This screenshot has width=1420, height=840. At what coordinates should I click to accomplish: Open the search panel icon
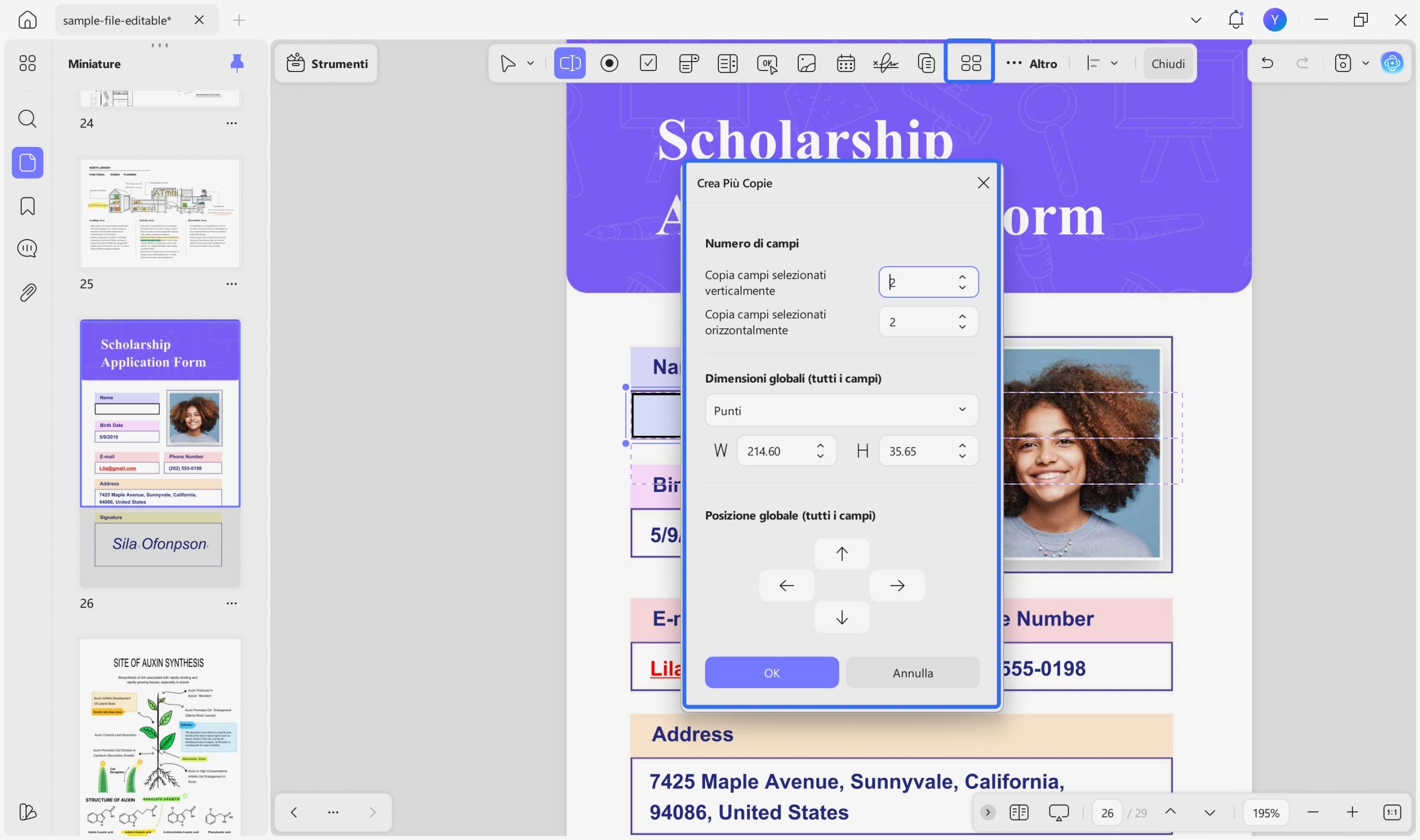point(27,119)
